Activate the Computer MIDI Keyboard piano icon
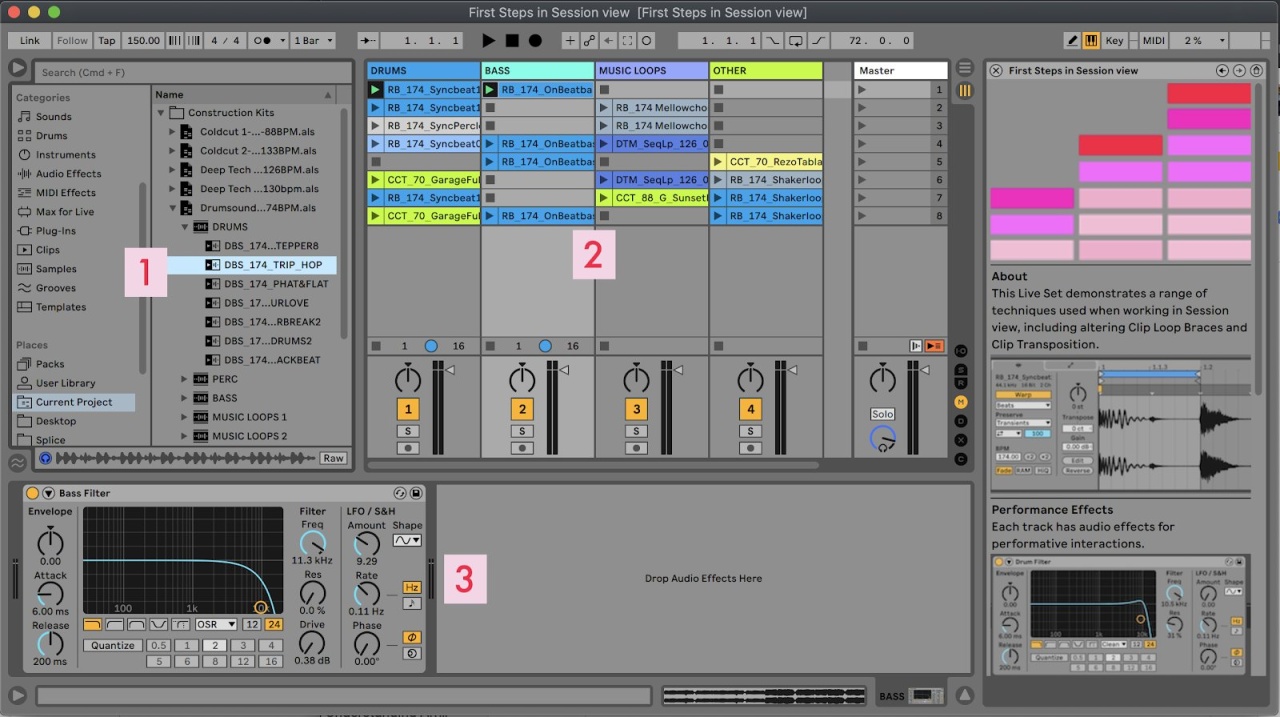The width and height of the screenshot is (1280, 717). 1089,40
